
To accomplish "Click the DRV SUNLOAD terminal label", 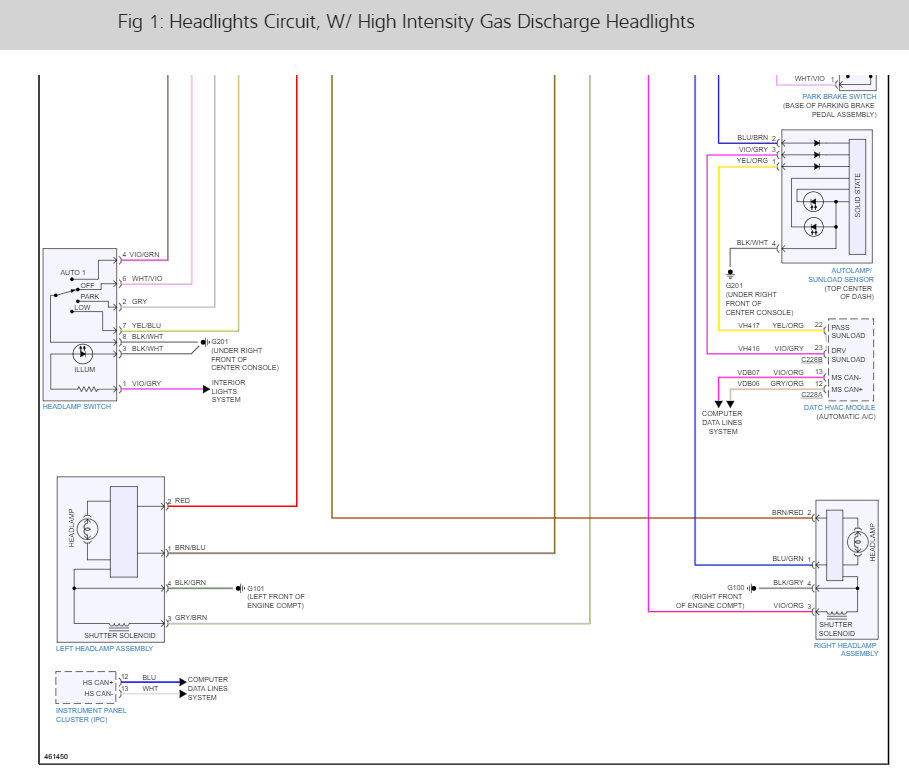I will pos(848,355).
